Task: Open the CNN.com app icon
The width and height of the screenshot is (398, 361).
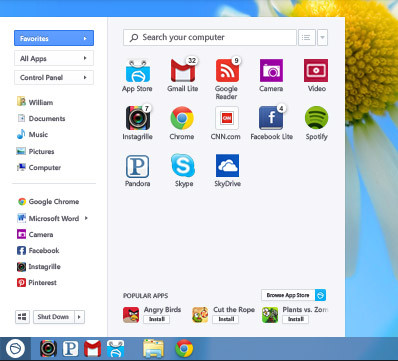Action: [227, 118]
